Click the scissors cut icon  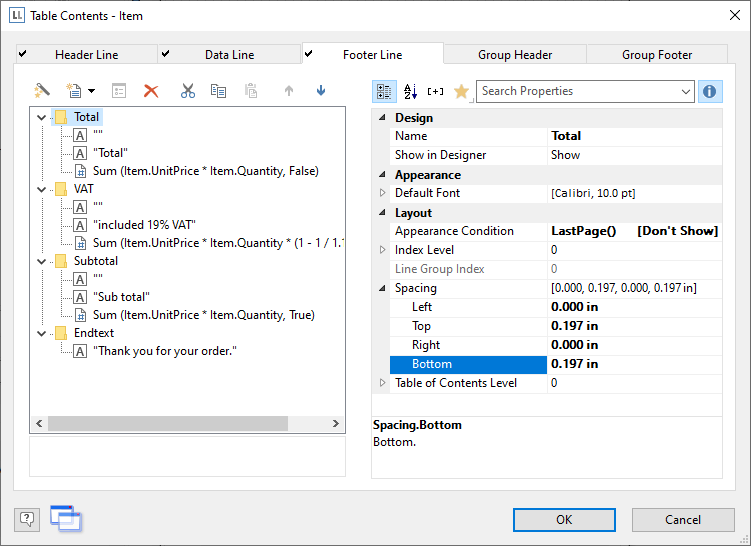pyautogui.click(x=187, y=91)
